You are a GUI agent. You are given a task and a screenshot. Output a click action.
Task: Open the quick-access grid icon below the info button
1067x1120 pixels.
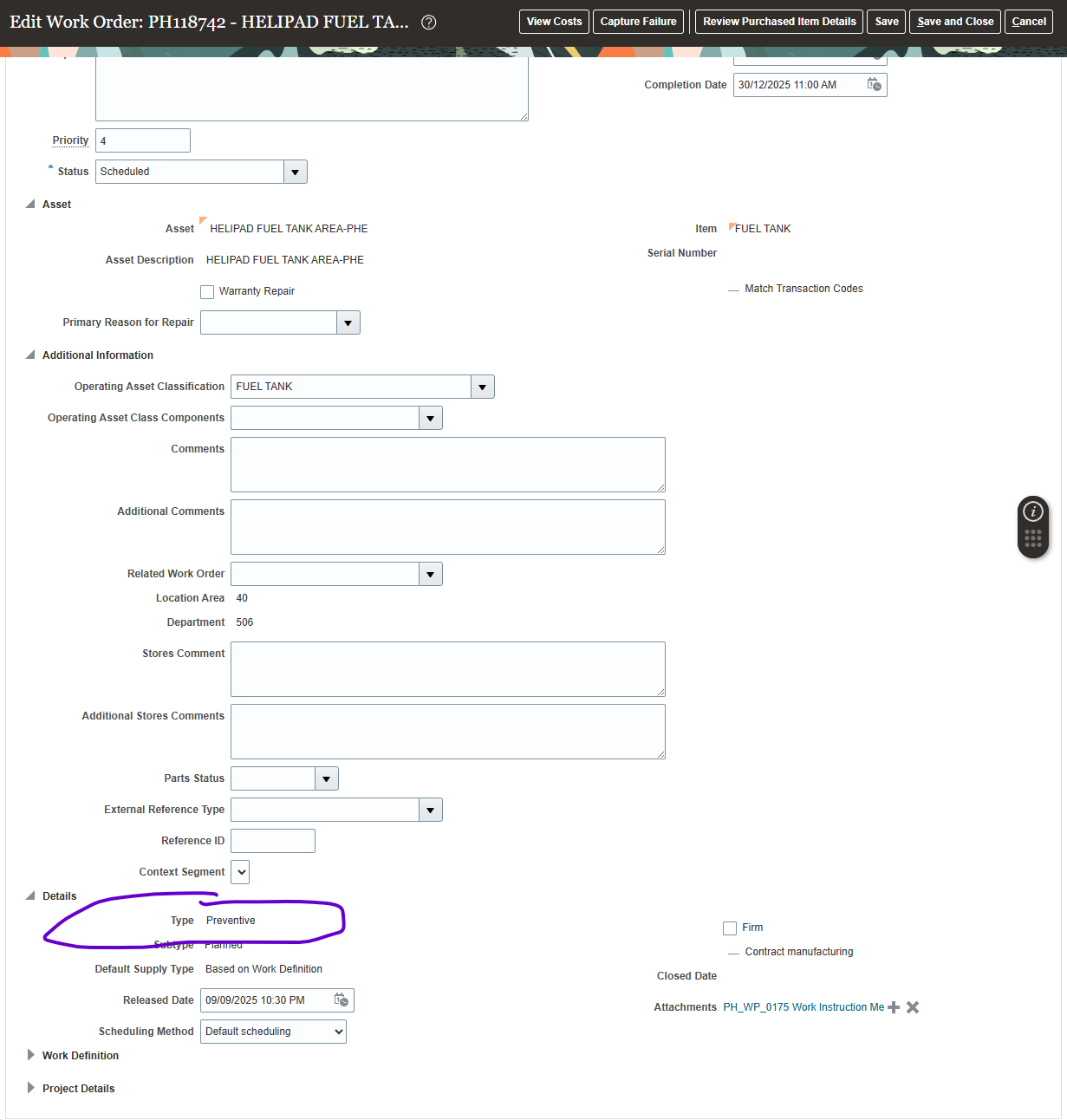(x=1032, y=538)
